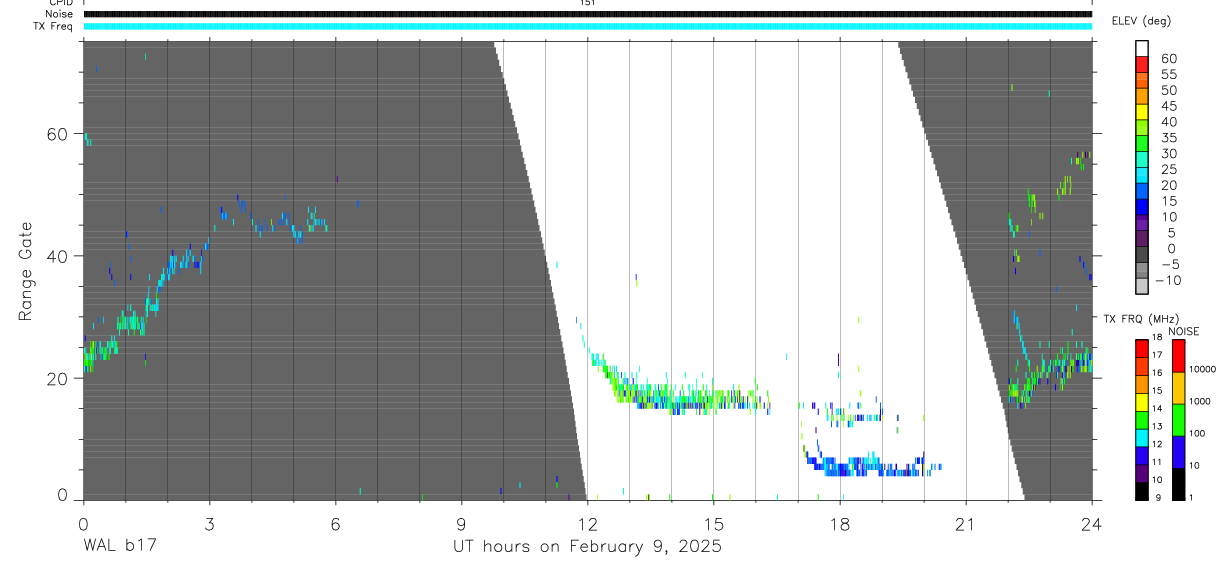1228x567 pixels.
Task: Click the '24' tick on the UT hours axis
Action: tap(1092, 523)
